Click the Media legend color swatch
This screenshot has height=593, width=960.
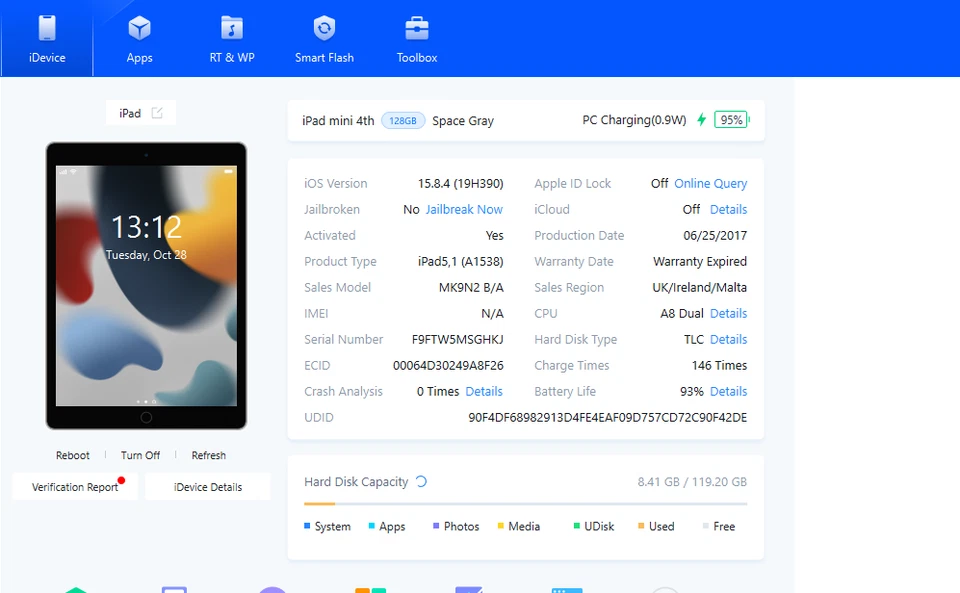pyautogui.click(x=500, y=526)
